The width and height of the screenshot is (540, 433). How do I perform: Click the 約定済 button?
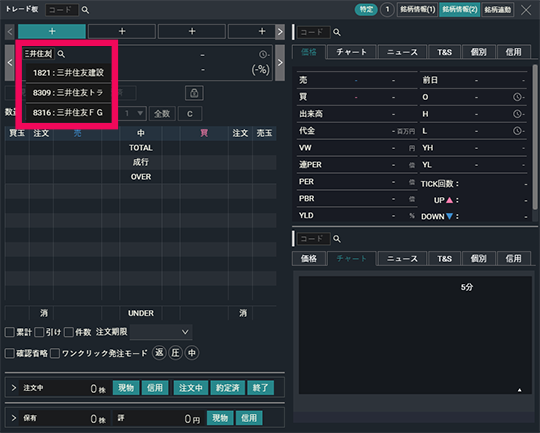(x=228, y=388)
